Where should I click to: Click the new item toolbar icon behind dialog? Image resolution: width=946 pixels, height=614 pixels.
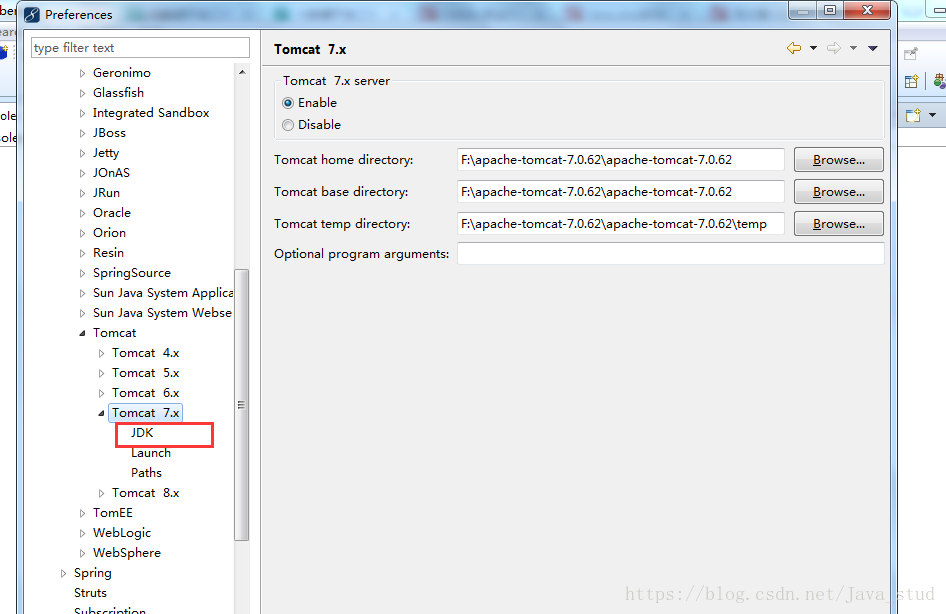tap(913, 115)
